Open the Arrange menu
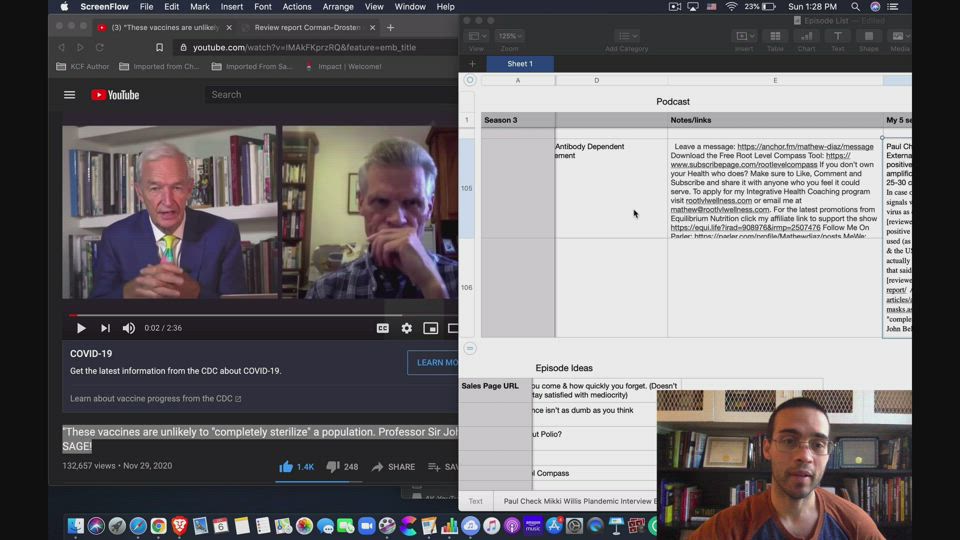 click(x=337, y=7)
